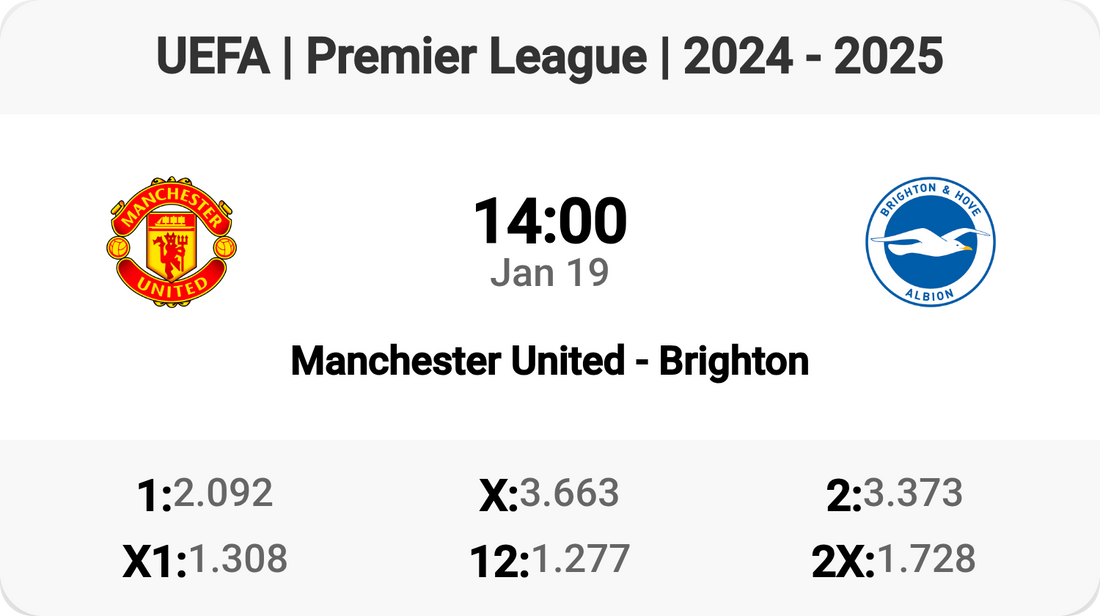Screen dimensions: 1100x616
Task: Open the Manchester United - Brighton match title
Action: [550, 361]
